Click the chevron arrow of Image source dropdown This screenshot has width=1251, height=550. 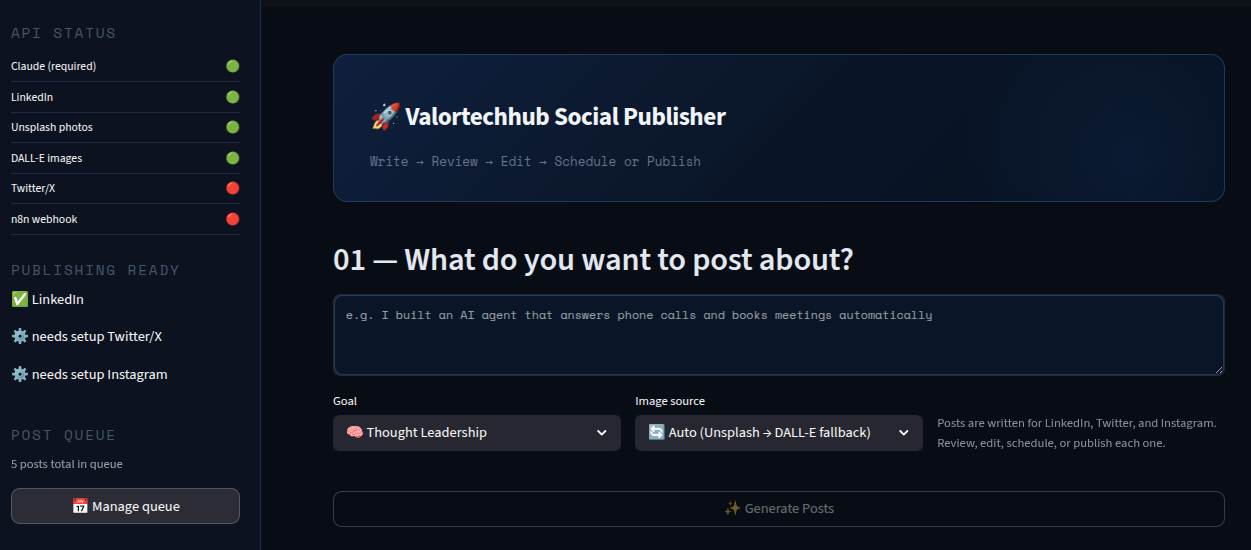[903, 433]
